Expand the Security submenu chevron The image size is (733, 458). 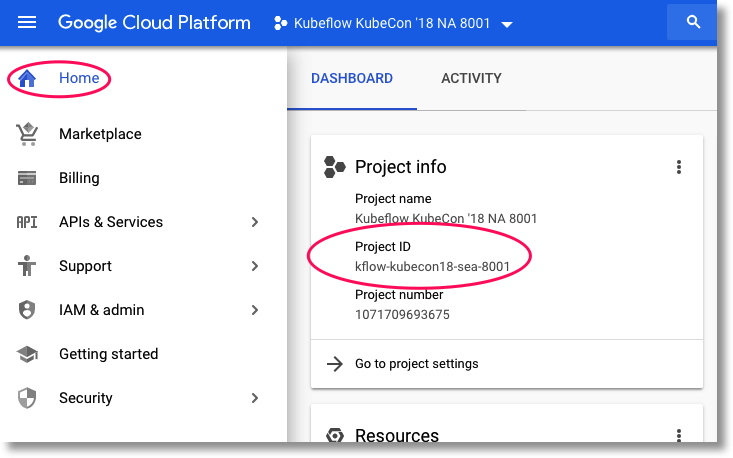[255, 398]
